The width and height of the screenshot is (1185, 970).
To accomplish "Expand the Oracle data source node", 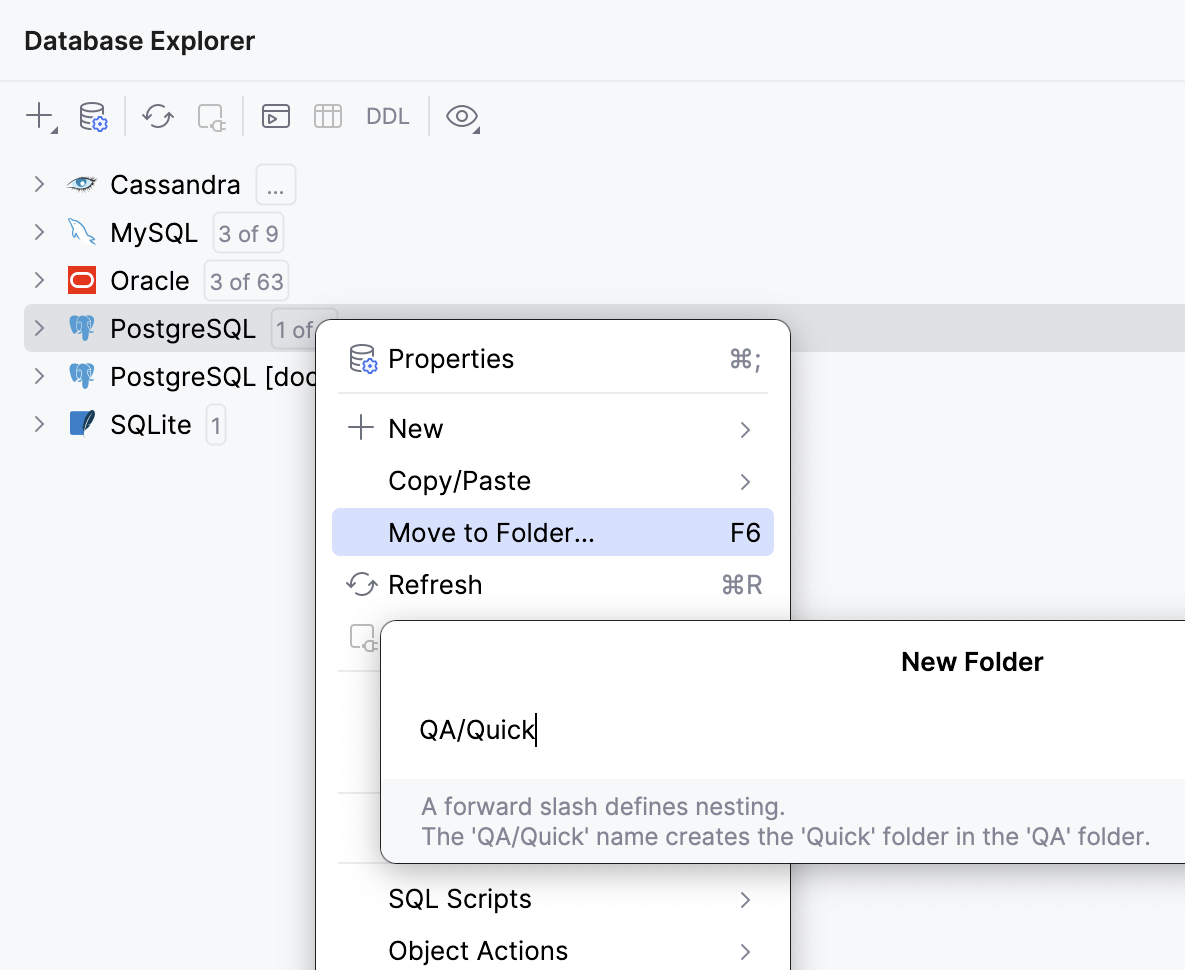I will [39, 280].
